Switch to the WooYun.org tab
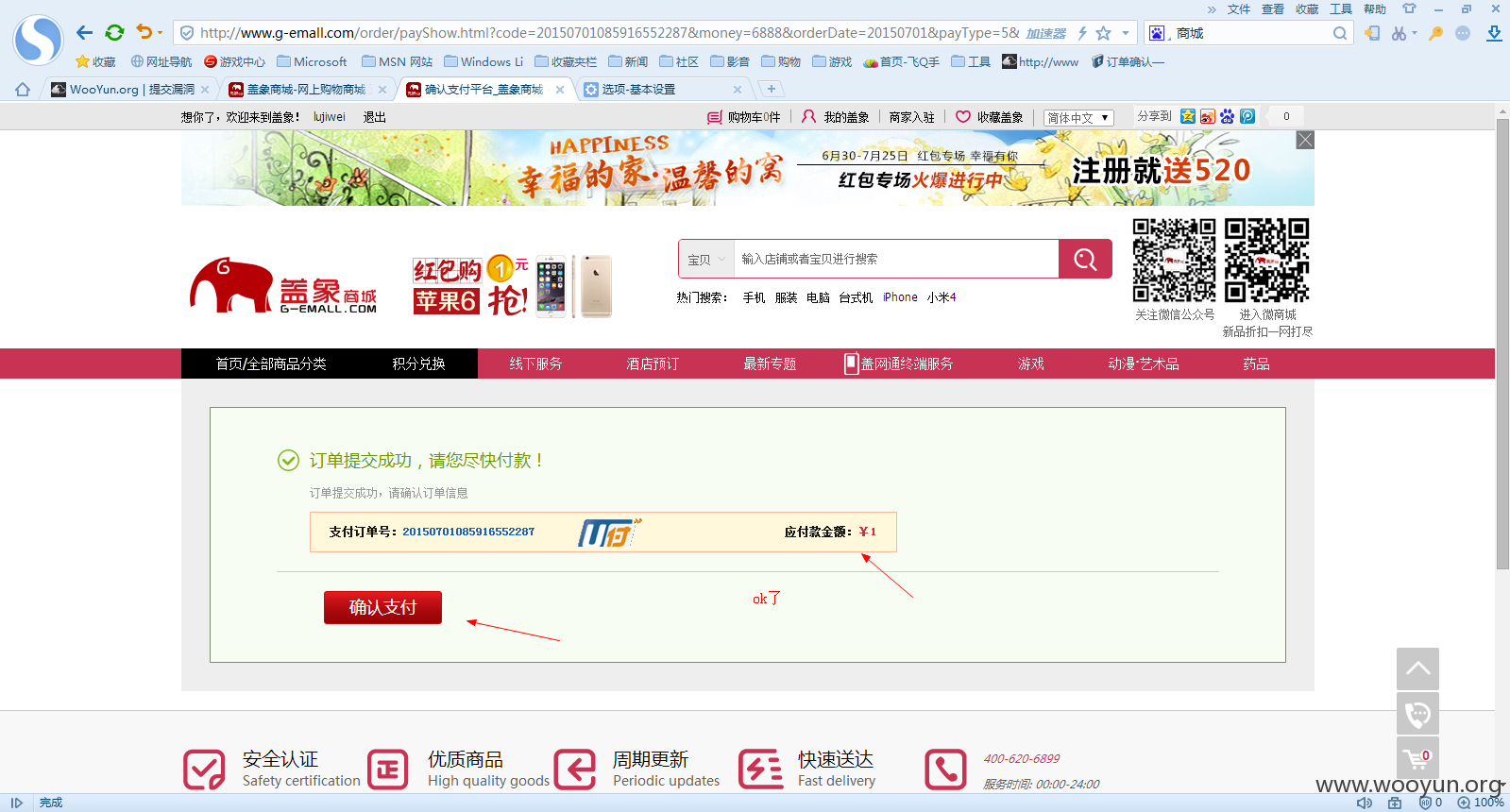This screenshot has height=812, width=1510. point(130,90)
